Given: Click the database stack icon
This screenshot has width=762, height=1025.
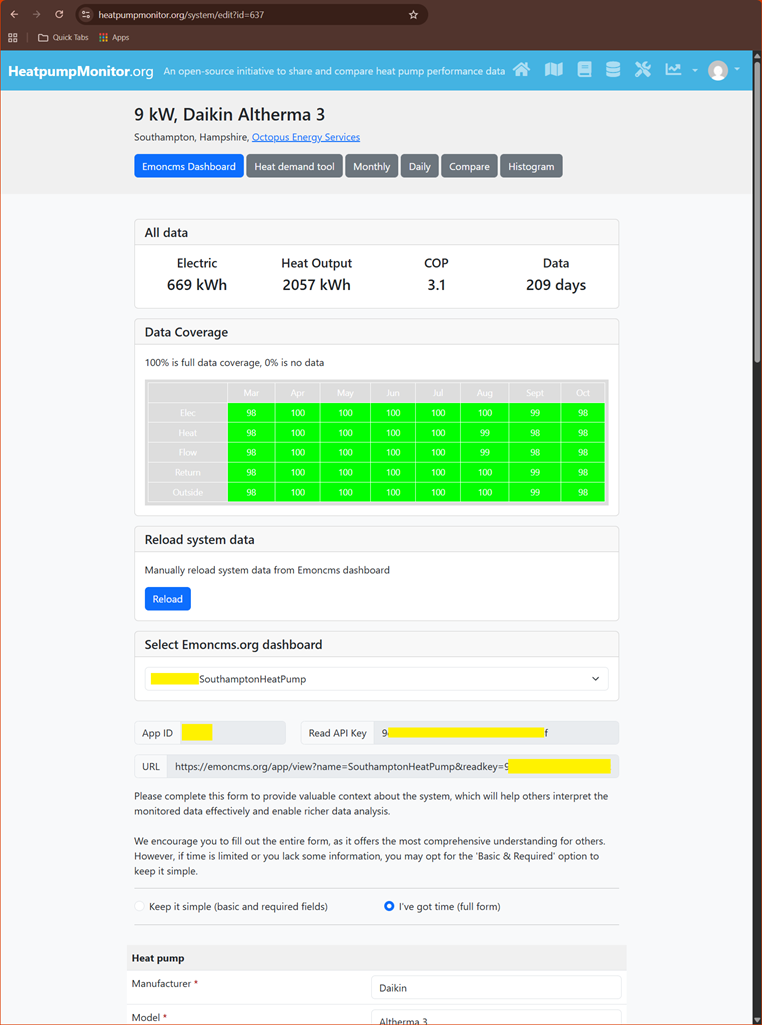Looking at the screenshot, I should (x=613, y=70).
